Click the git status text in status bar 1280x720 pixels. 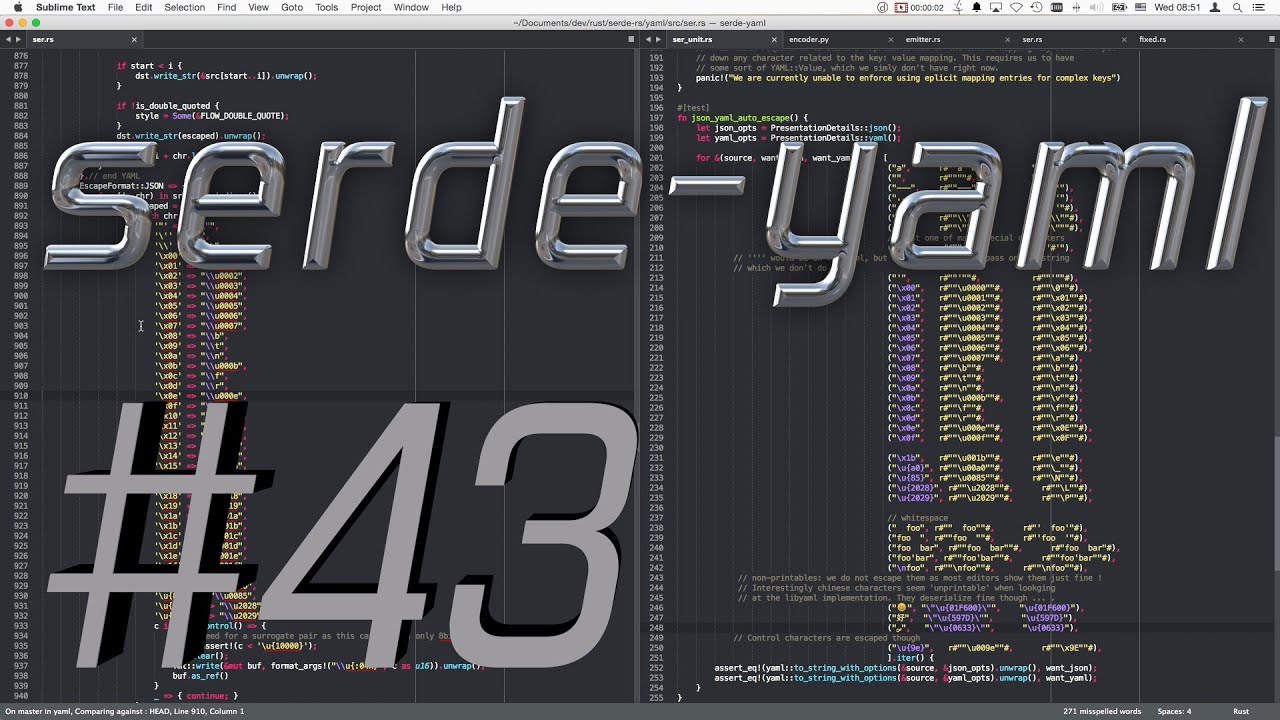124,711
